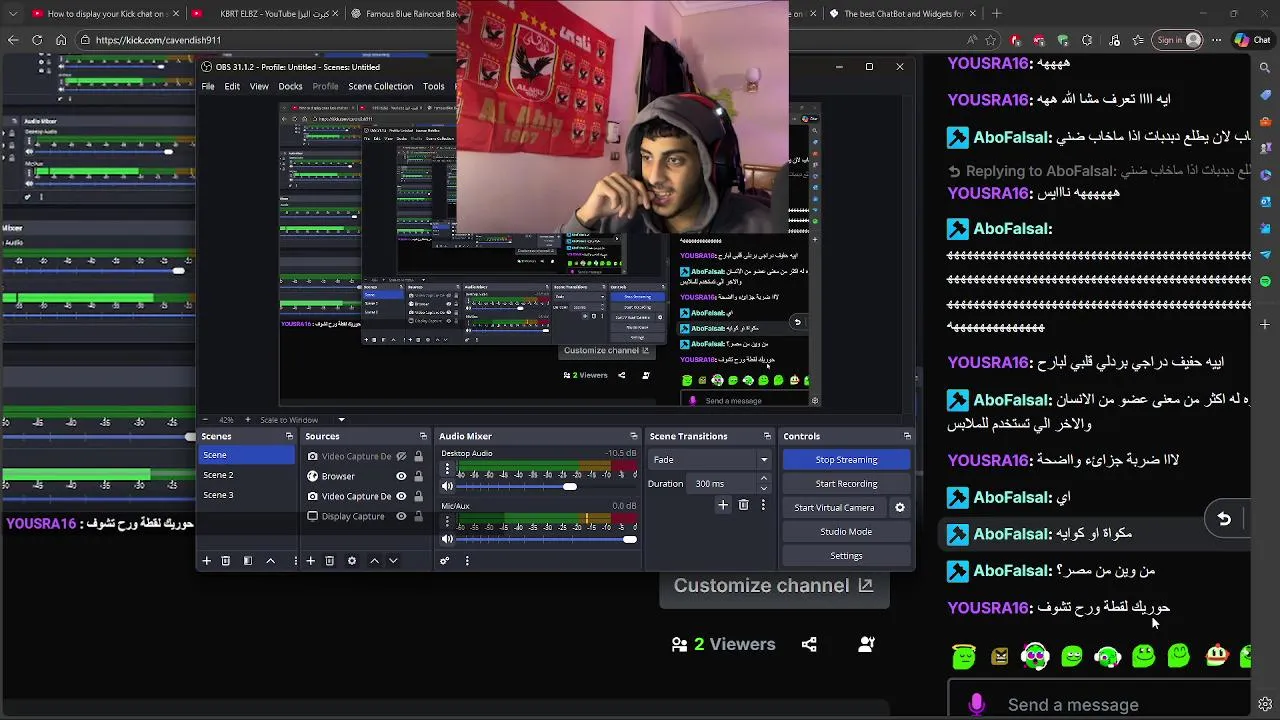This screenshot has width=1280, height=720.
Task: Add a new scene with plus icon
Action: [x=207, y=561]
